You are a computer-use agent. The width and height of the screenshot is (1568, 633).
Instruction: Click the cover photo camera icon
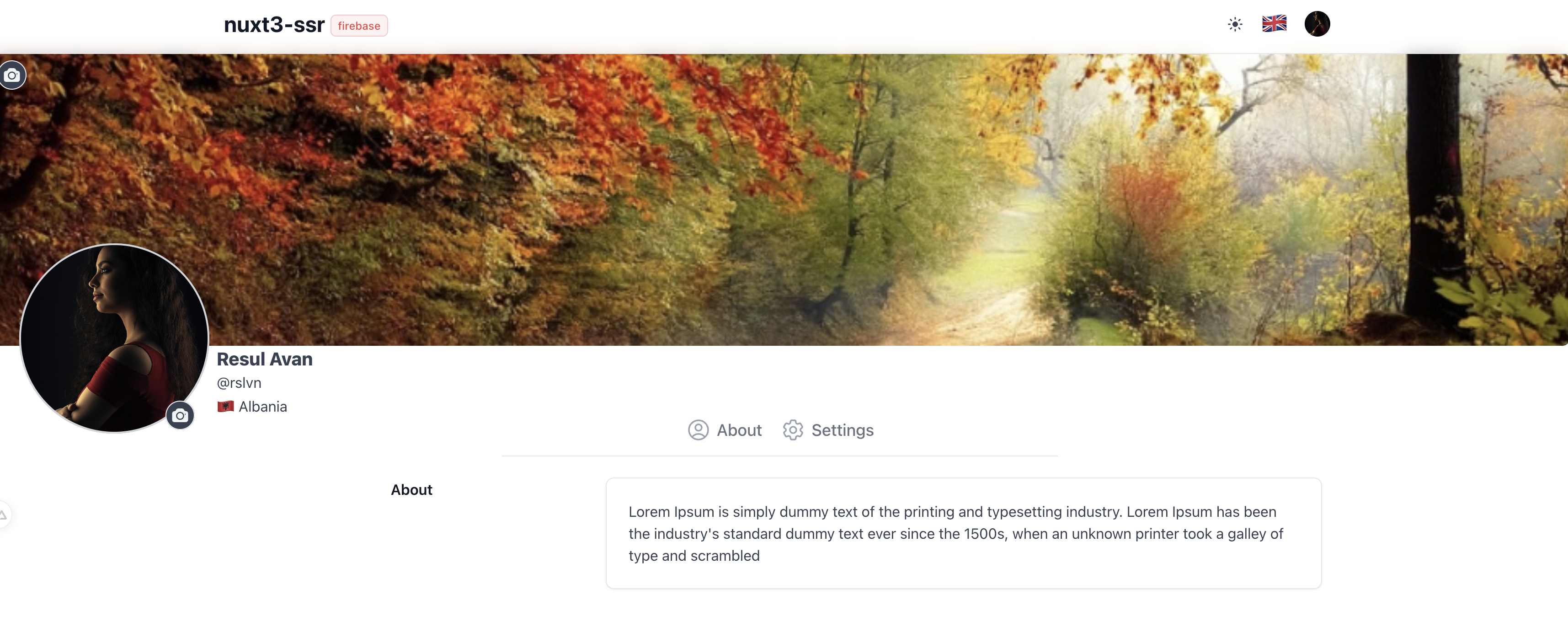[x=12, y=75]
